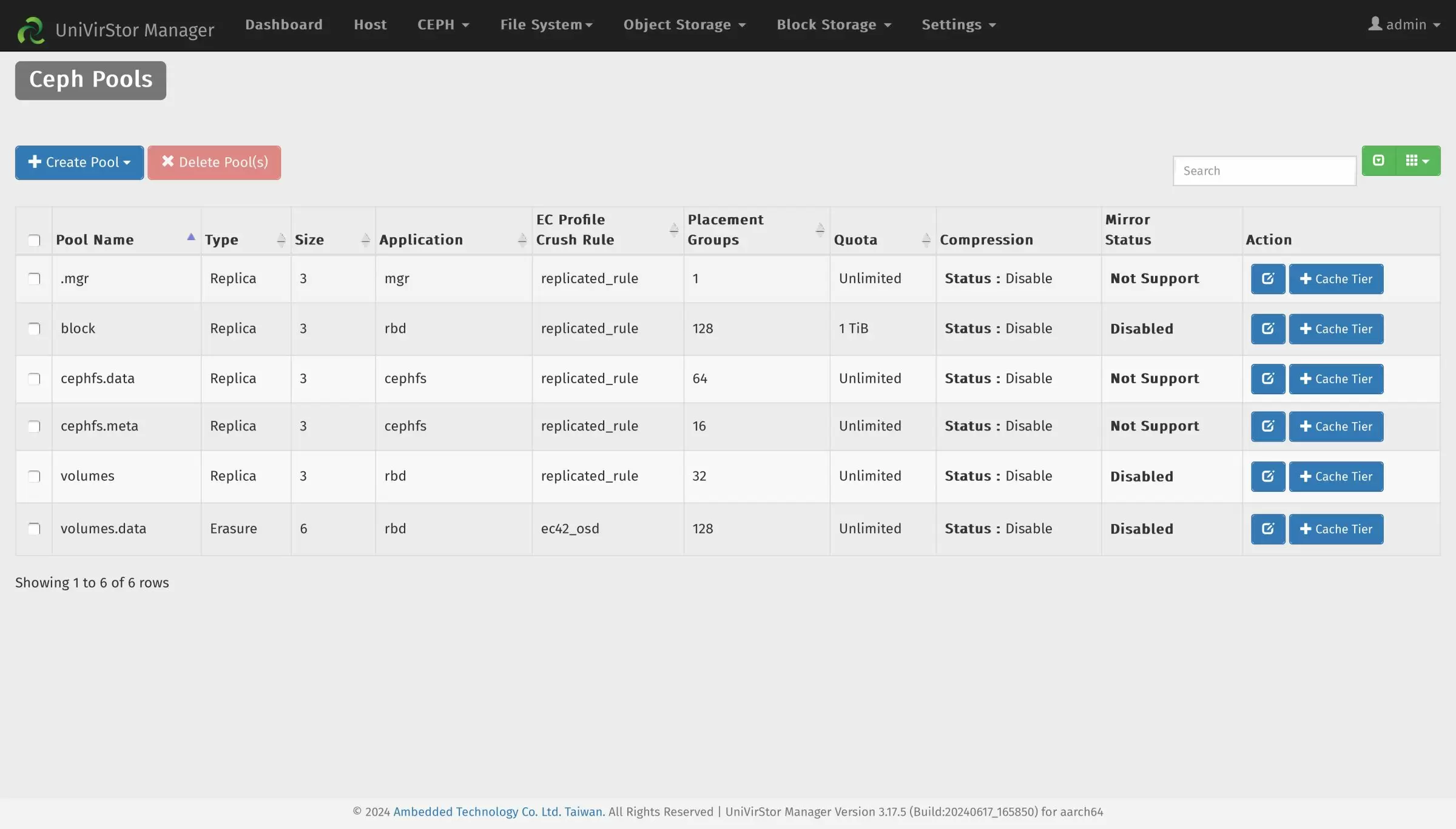1456x829 pixels.
Task: Click edit icon for volumes.data pool
Action: [x=1267, y=529]
